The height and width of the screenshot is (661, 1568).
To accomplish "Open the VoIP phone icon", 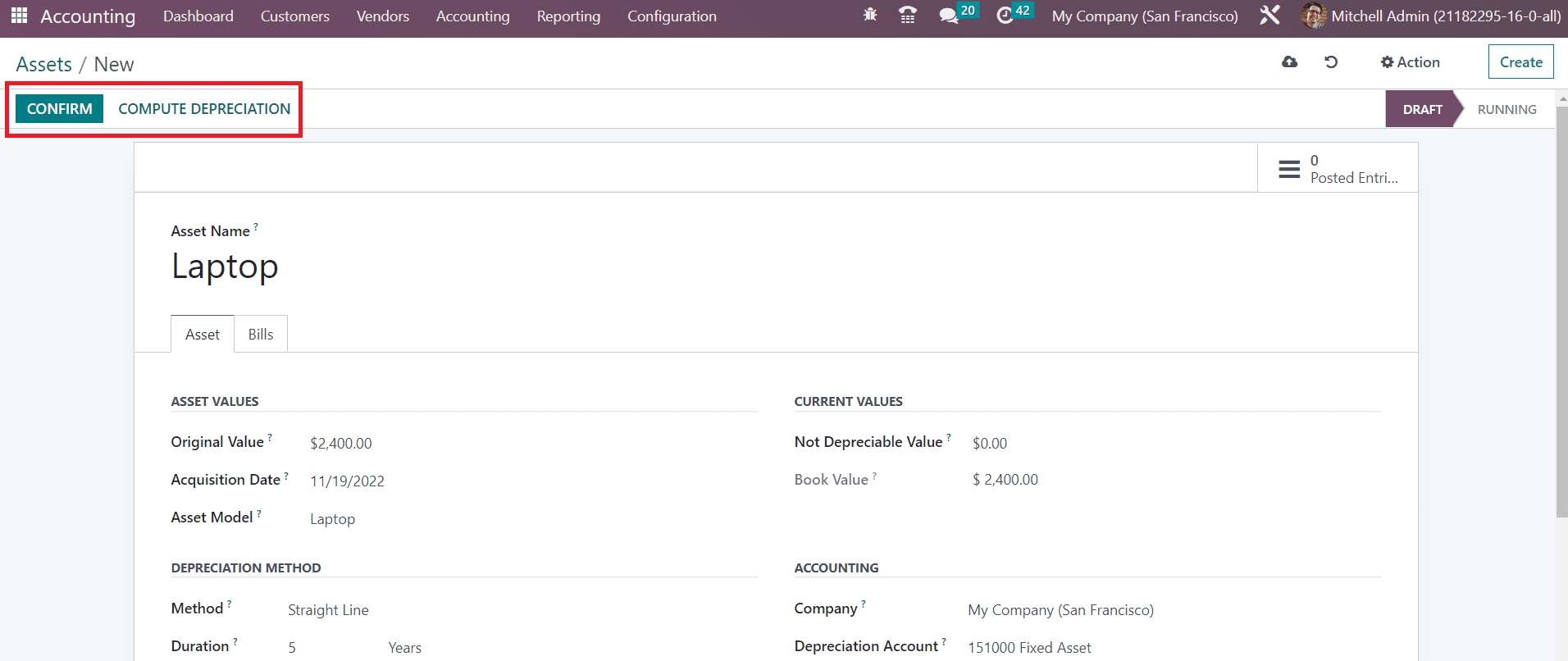I will tap(908, 16).
